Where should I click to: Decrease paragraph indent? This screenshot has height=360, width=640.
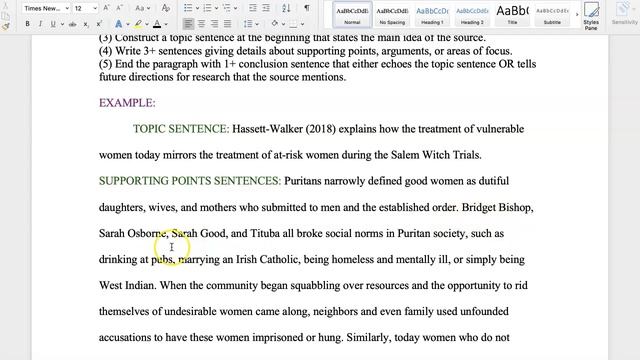(253, 8)
